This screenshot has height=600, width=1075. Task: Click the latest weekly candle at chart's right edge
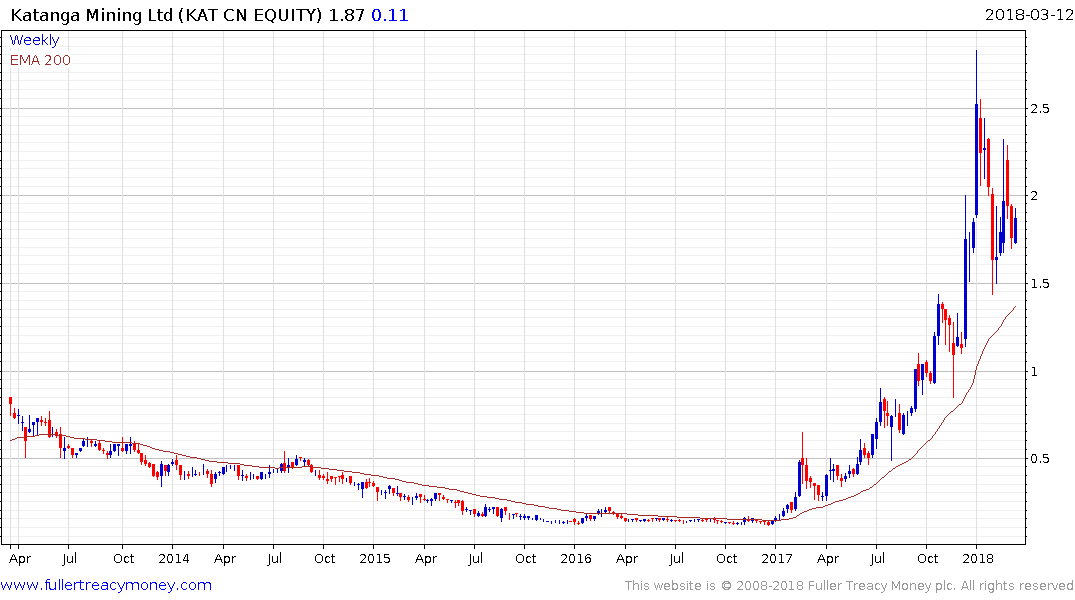pyautogui.click(x=1015, y=226)
